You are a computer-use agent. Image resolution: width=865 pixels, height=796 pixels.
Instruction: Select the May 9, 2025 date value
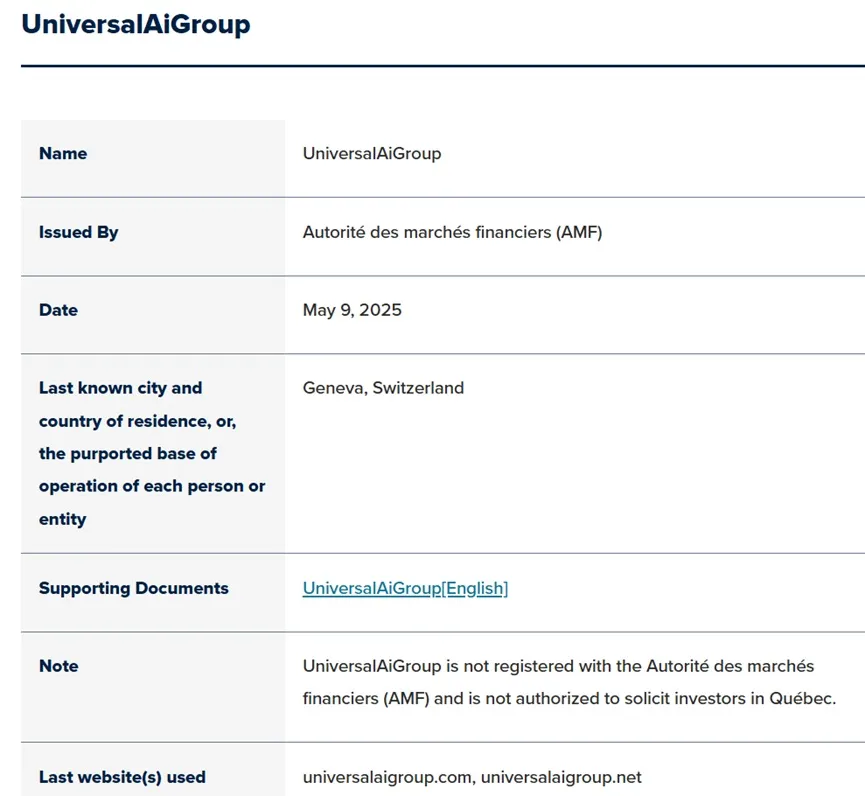coord(352,310)
